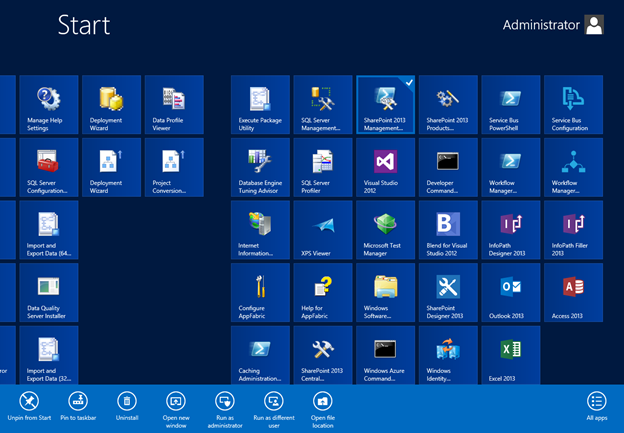Viewport: 624px width, 433px height.
Task: Open the Manage Help Settings tile
Action: pyautogui.click(x=49, y=105)
